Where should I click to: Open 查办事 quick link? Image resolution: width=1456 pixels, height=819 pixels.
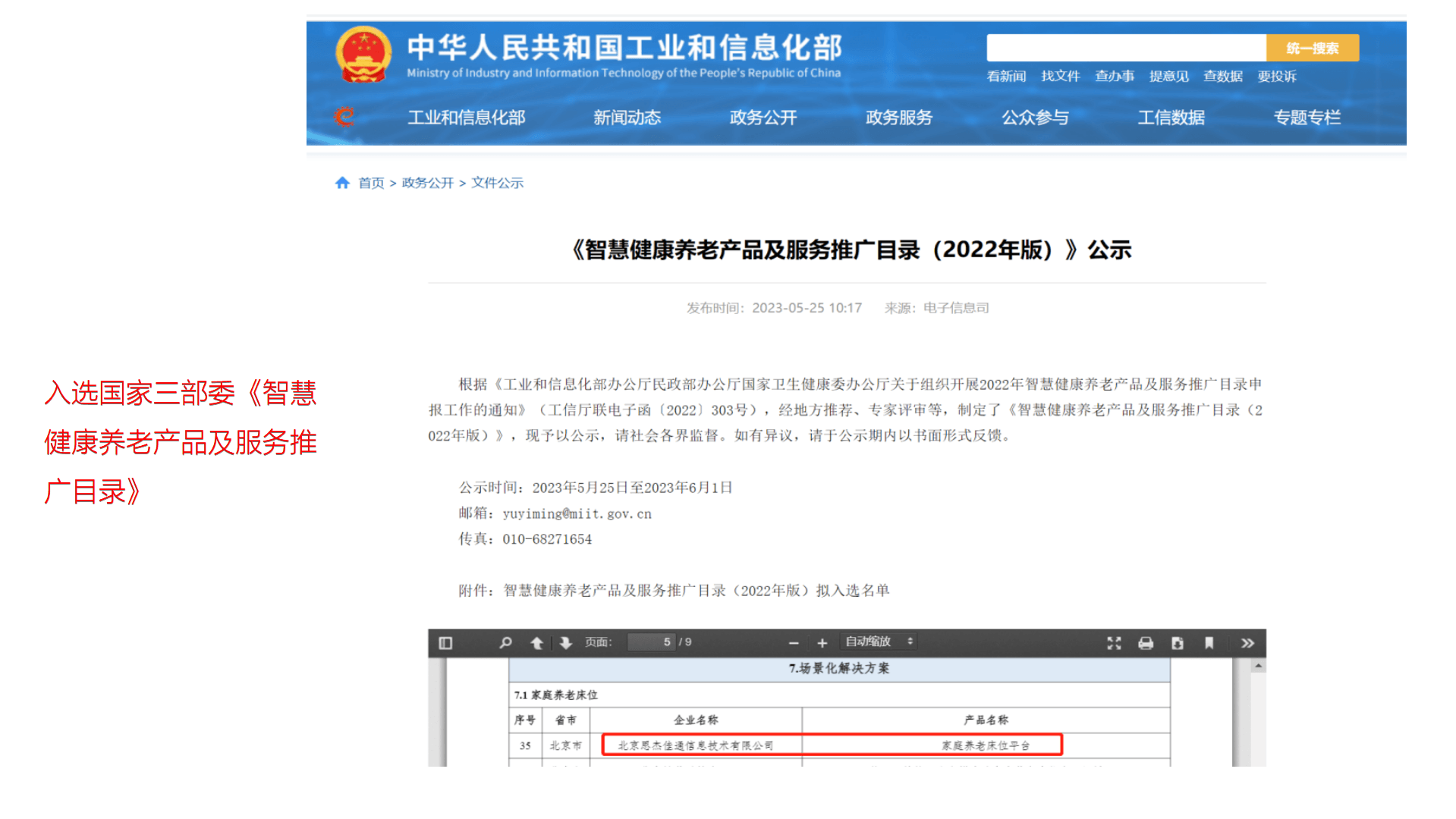click(1115, 77)
